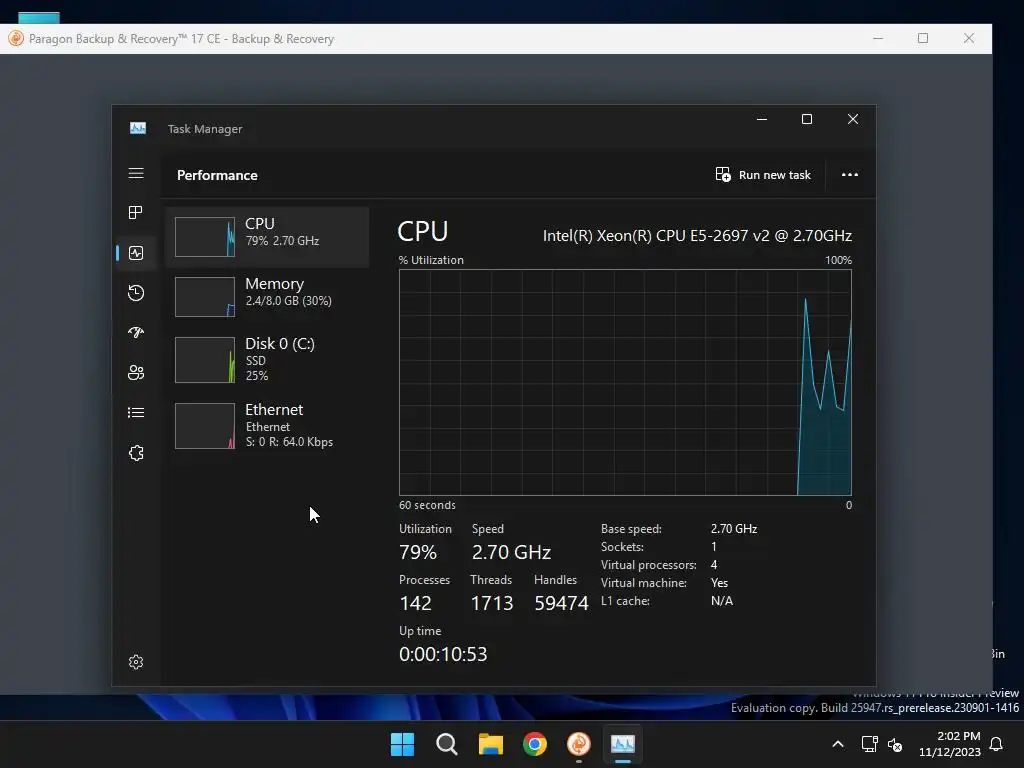Click the Sockets label

click(x=622, y=547)
